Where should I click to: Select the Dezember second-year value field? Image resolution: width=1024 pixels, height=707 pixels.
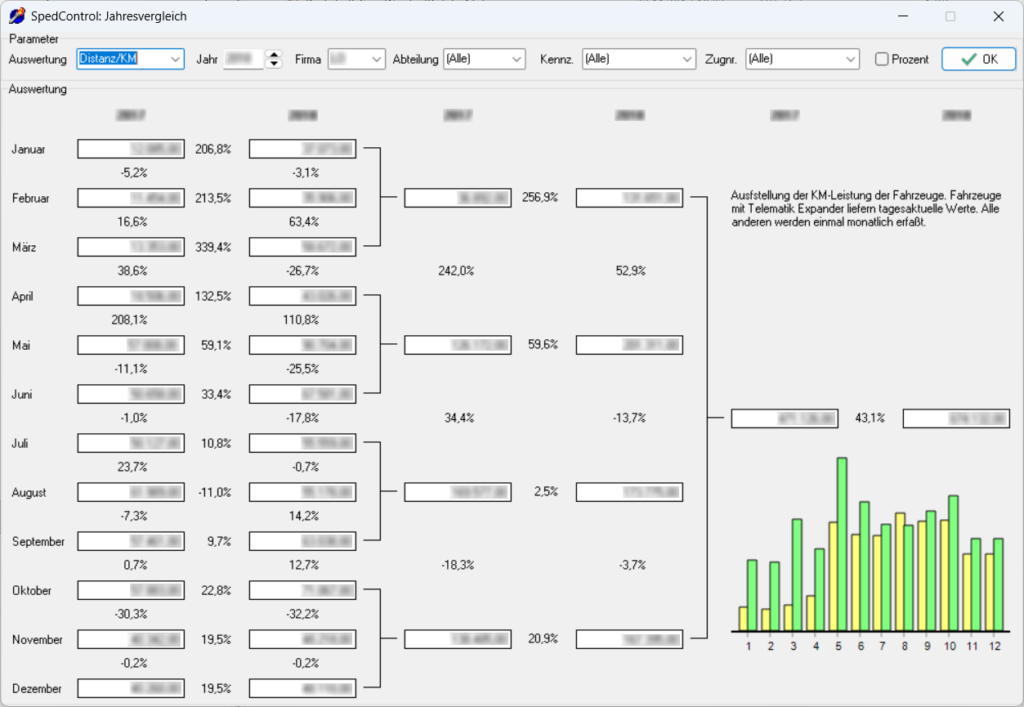302,688
